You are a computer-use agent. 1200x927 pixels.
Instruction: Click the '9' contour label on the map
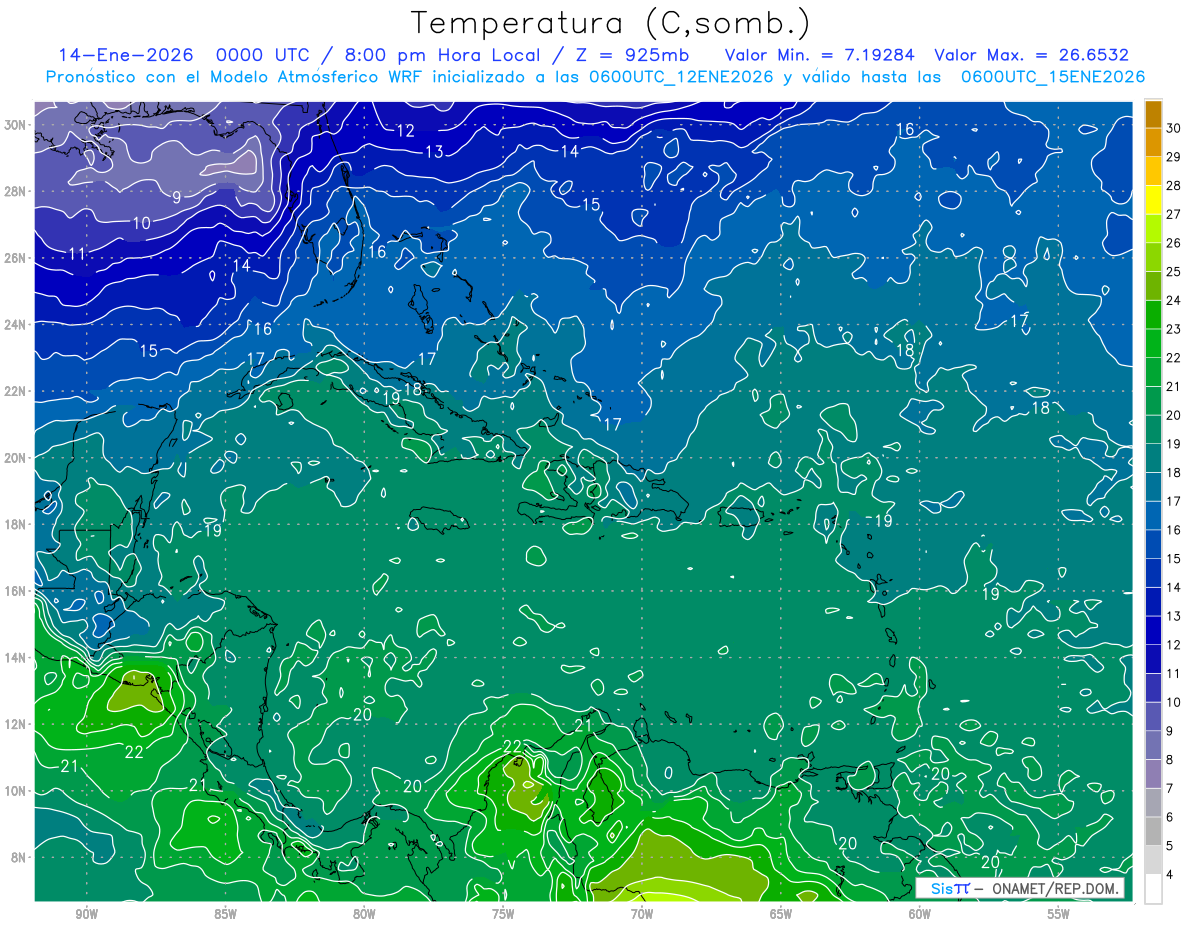[176, 197]
